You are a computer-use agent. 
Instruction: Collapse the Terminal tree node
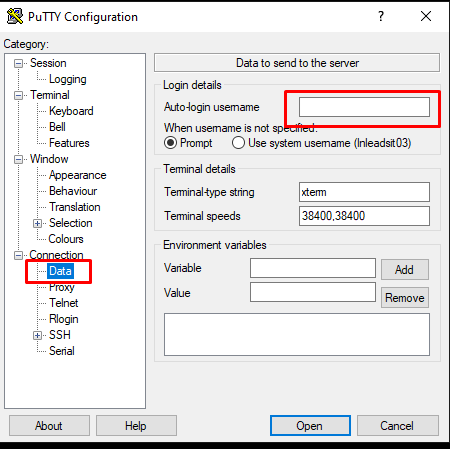point(19,95)
